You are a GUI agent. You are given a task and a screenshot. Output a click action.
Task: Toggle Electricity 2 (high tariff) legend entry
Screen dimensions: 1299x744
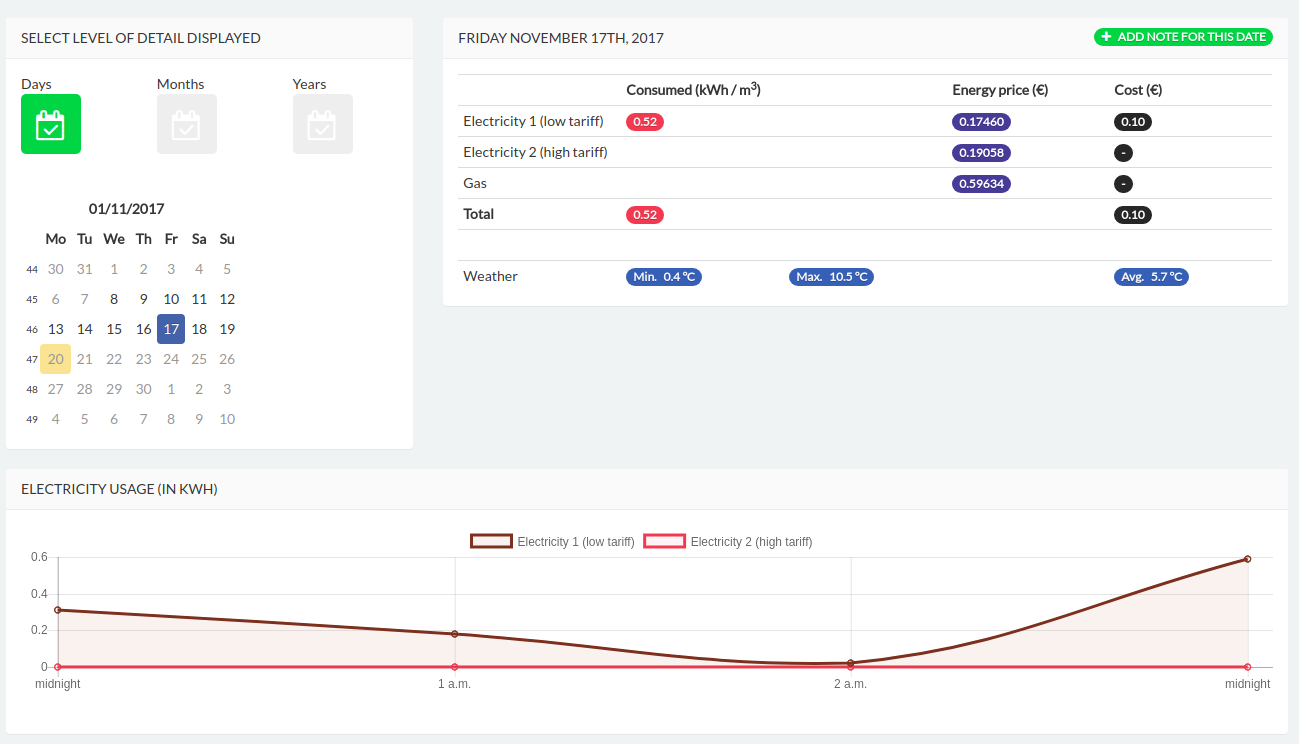pos(728,542)
